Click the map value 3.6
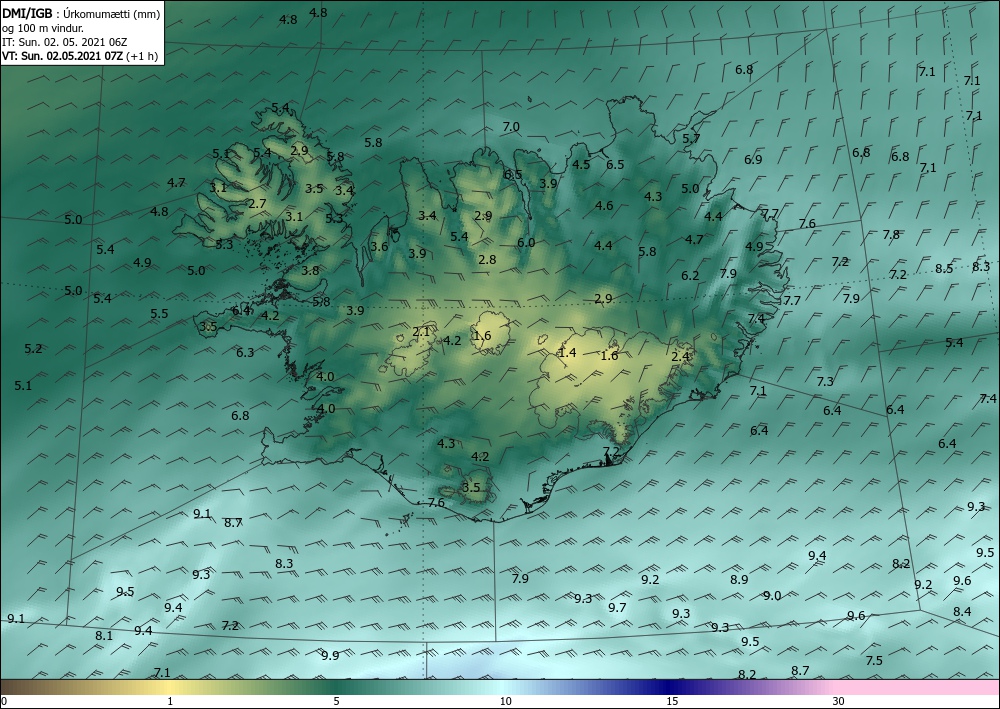Image resolution: width=1000 pixels, height=709 pixels. [379, 247]
